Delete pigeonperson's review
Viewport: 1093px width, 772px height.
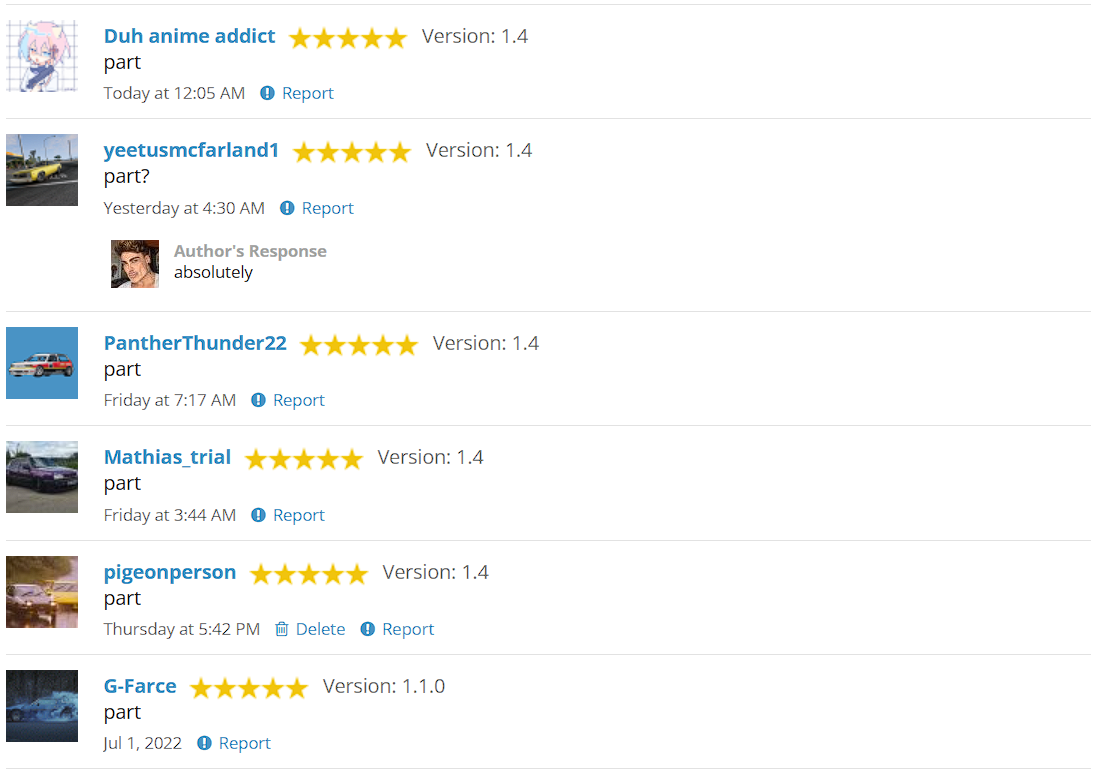pos(310,629)
